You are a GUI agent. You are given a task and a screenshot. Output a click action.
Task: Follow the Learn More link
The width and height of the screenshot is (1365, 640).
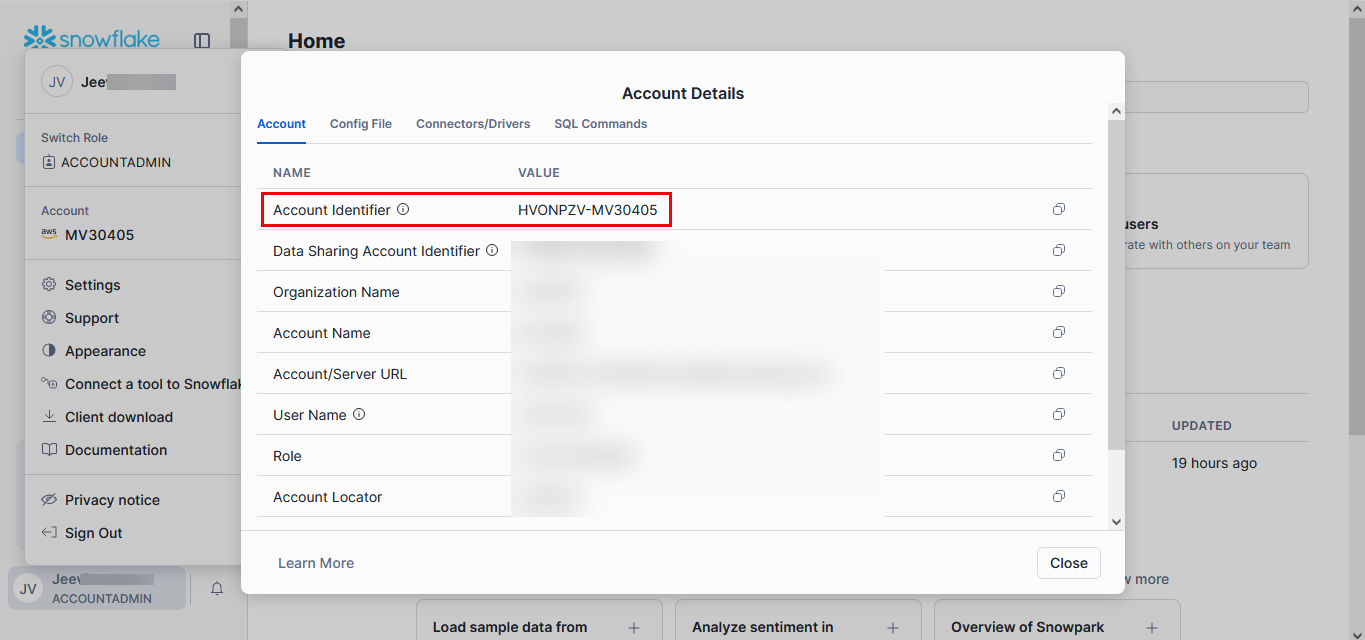tap(316, 563)
